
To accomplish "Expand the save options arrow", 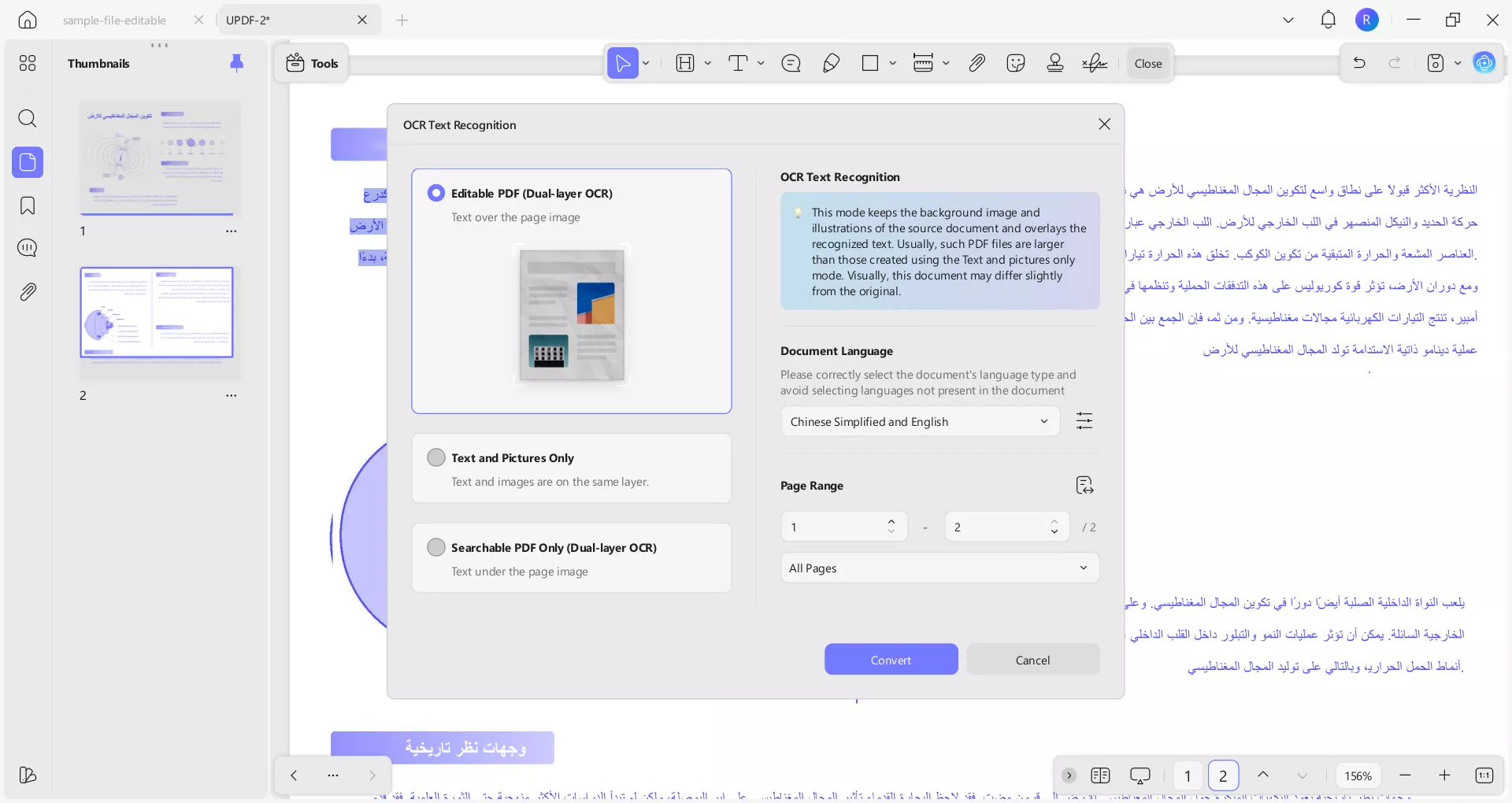I will point(1458,63).
